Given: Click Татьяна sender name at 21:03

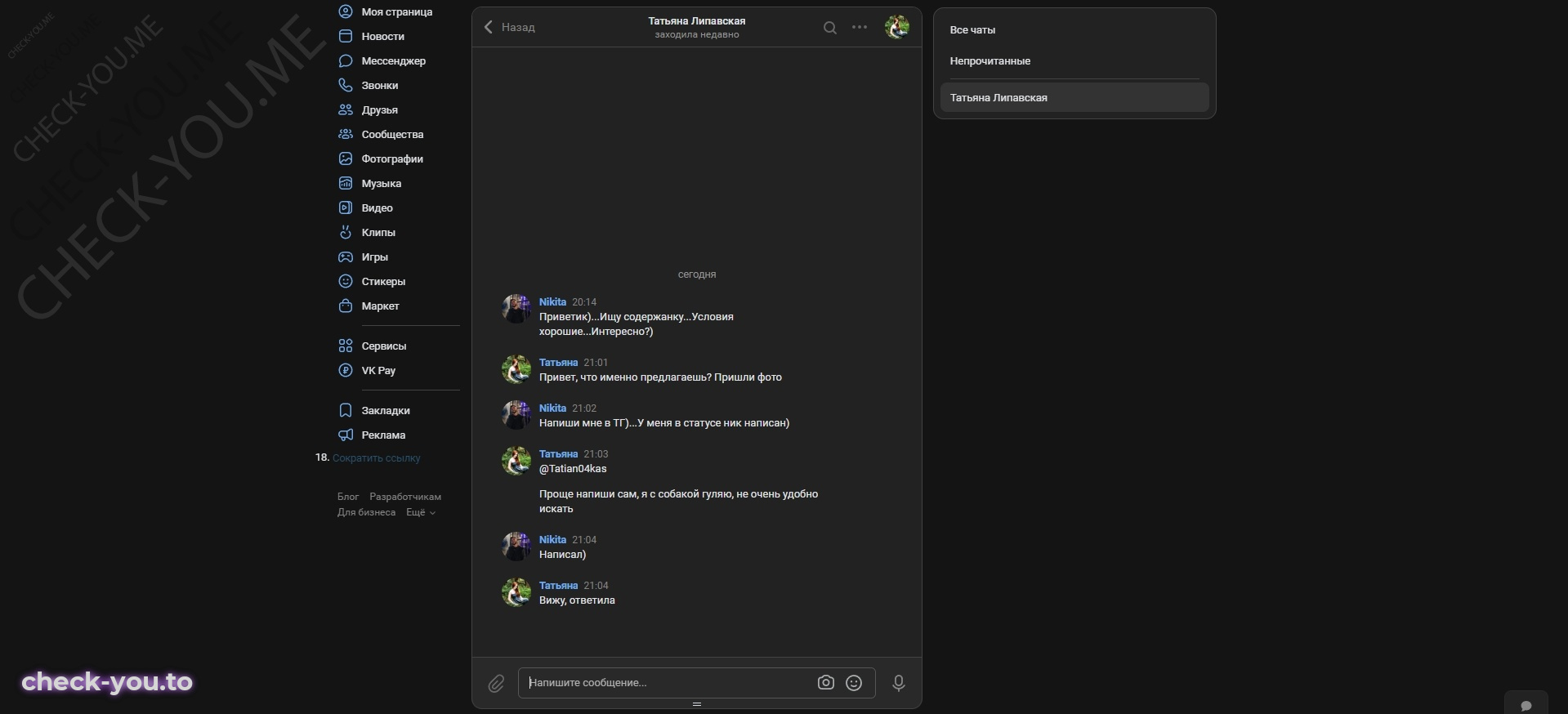Looking at the screenshot, I should point(558,453).
